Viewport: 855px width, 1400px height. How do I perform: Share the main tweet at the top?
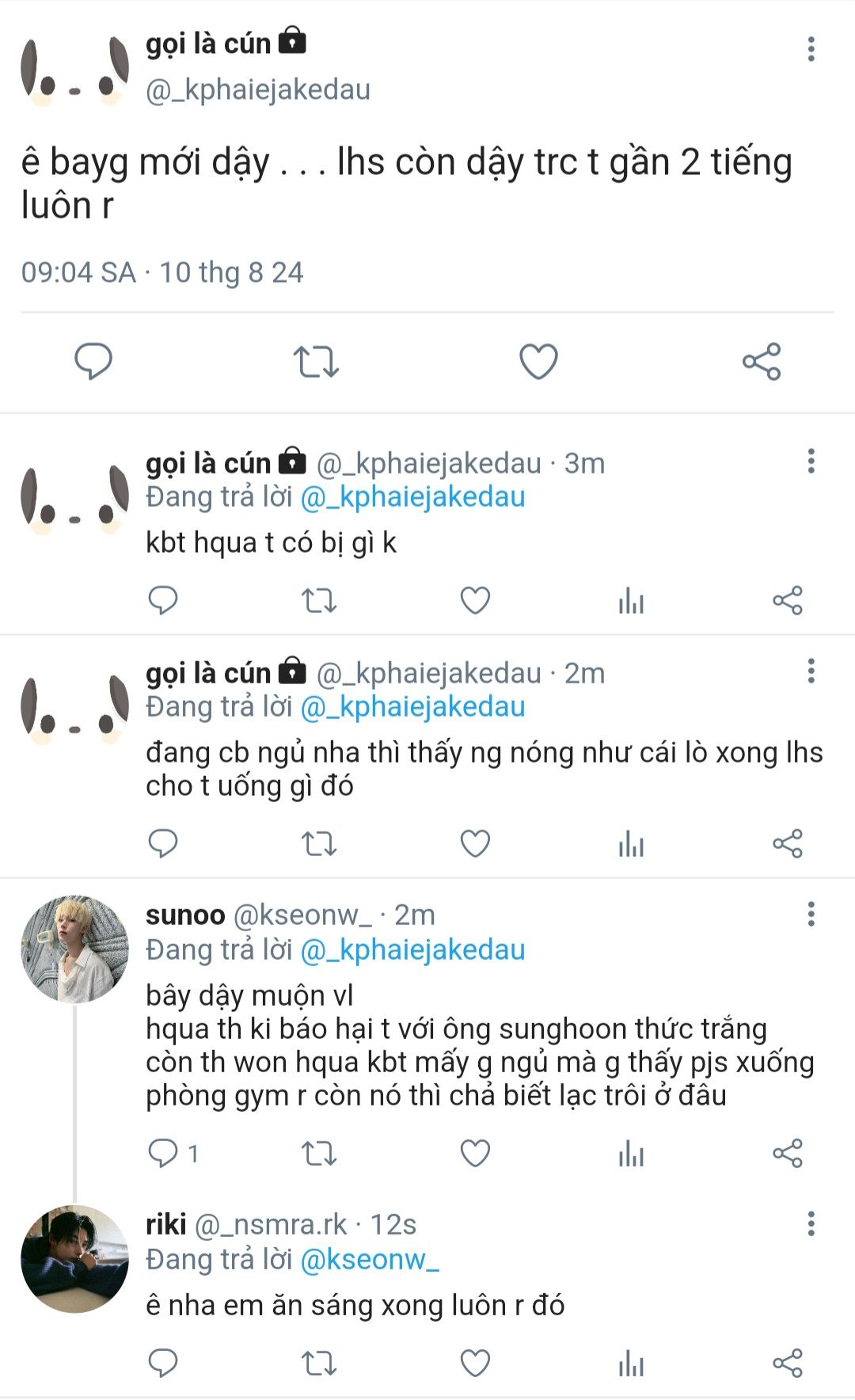762,362
